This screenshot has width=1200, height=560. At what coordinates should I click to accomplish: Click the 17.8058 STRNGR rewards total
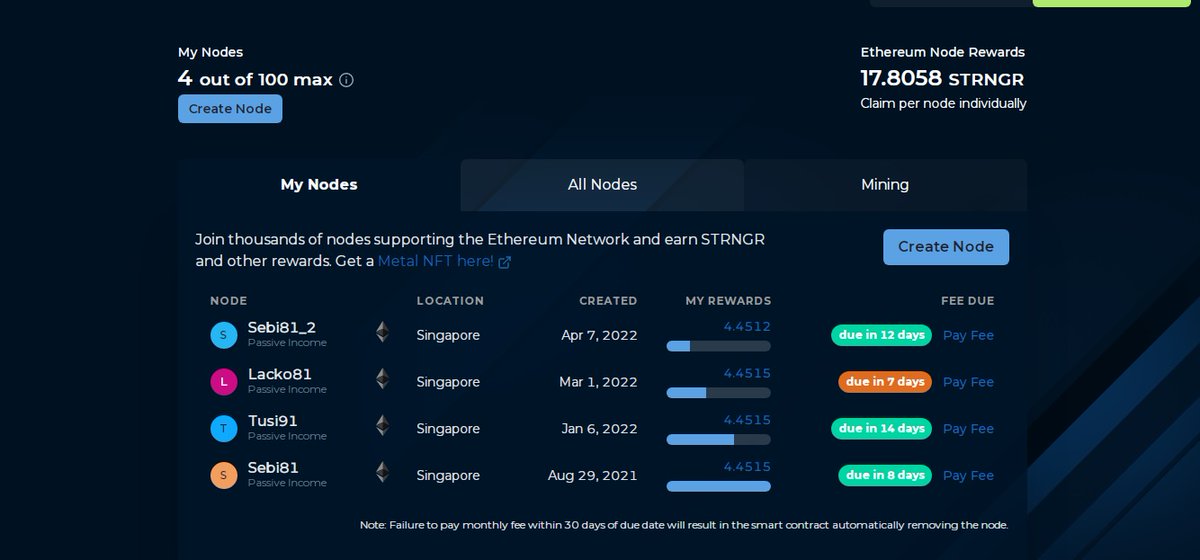(942, 78)
